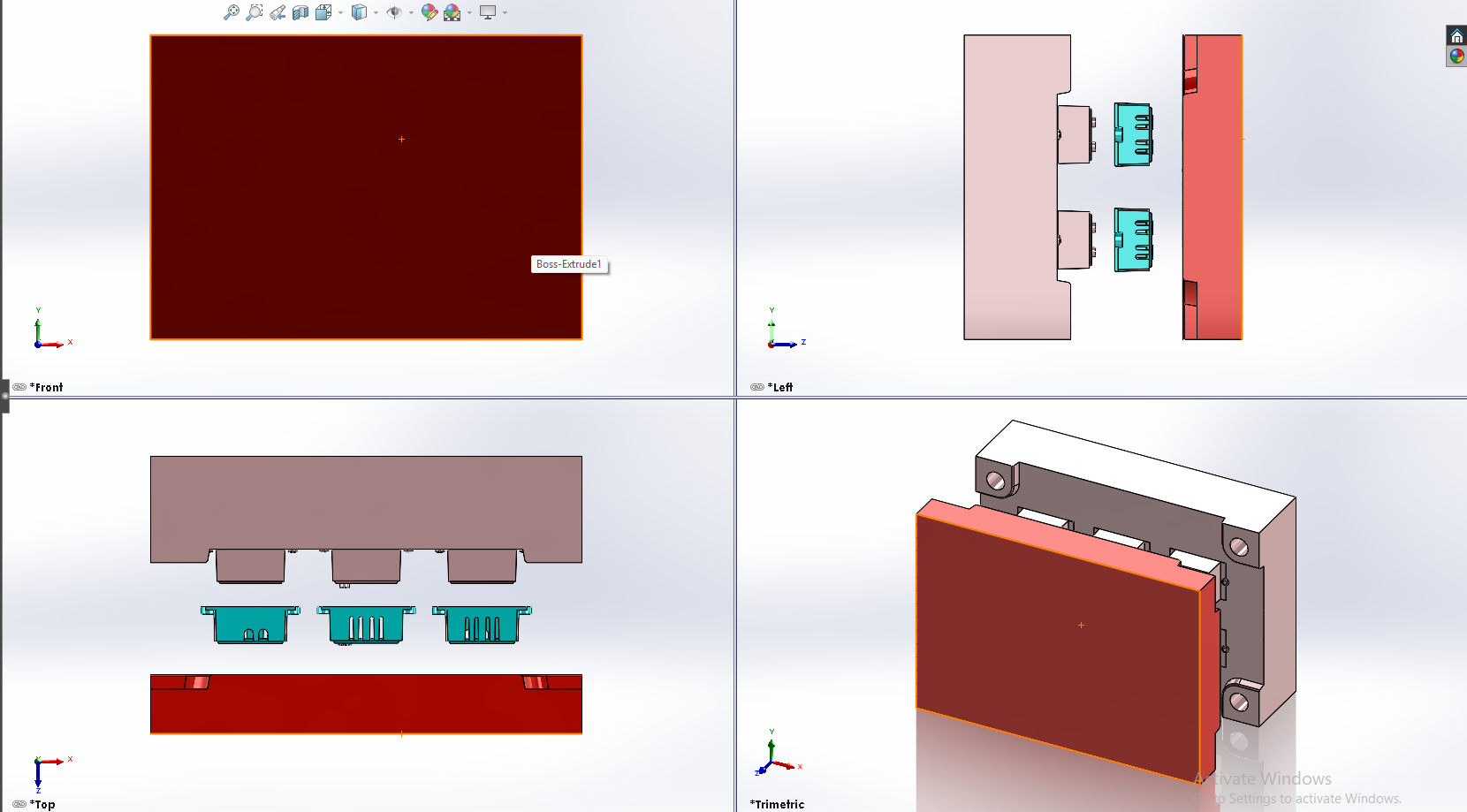
Task: Expand the Hide/Show Items dropdown arrow
Action: click(411, 13)
